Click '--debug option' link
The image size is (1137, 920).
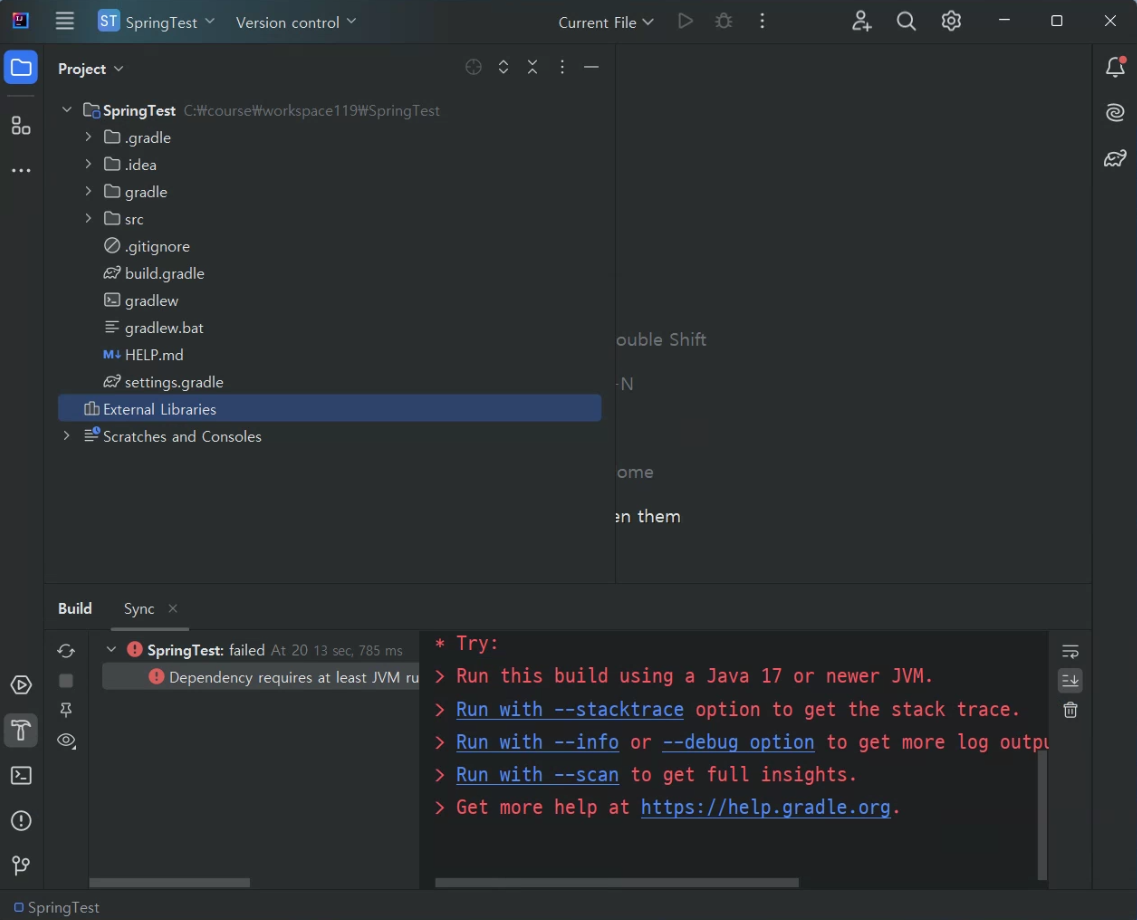[738, 742]
